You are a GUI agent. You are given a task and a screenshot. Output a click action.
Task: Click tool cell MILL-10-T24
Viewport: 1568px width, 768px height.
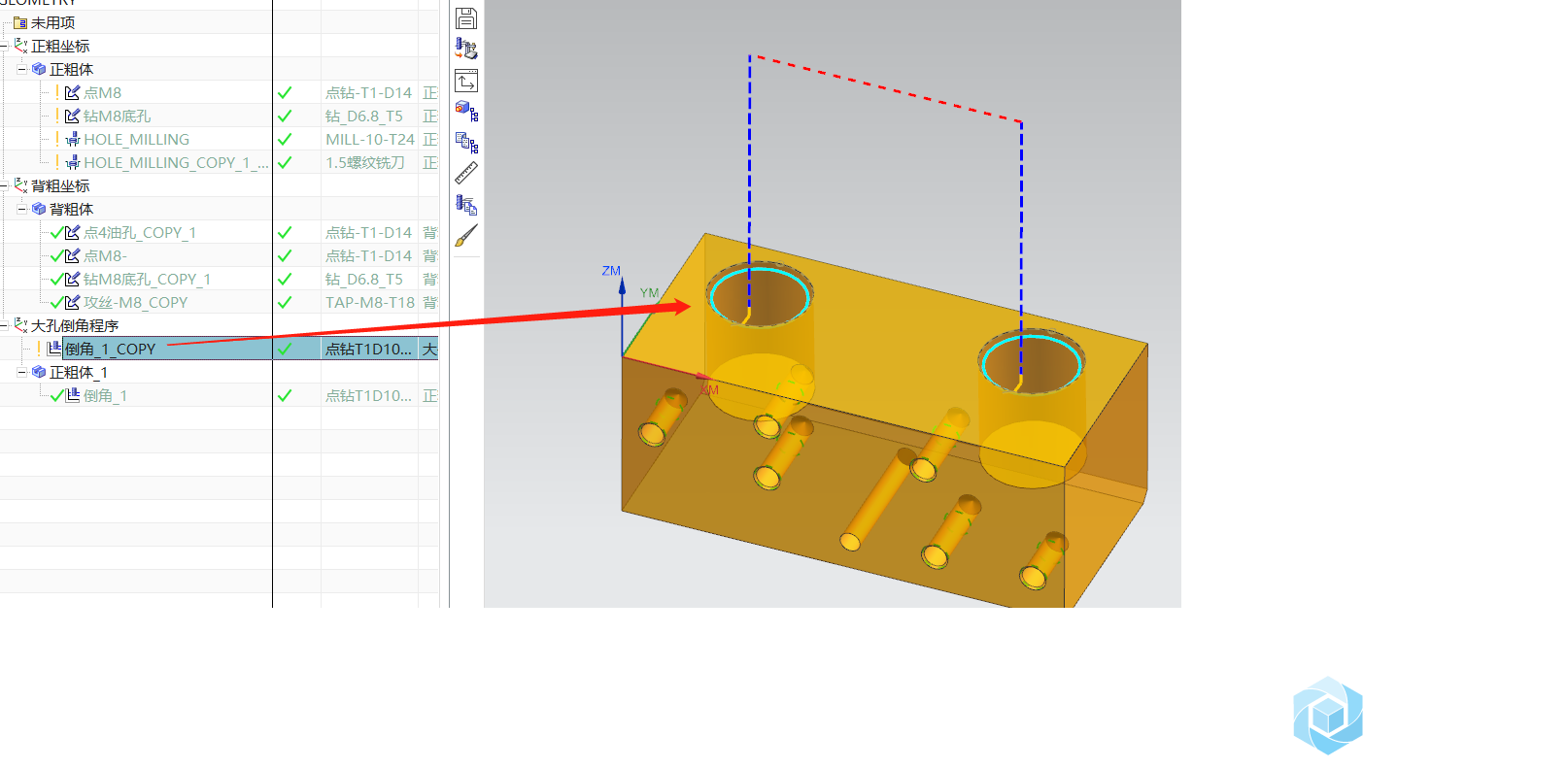point(369,139)
